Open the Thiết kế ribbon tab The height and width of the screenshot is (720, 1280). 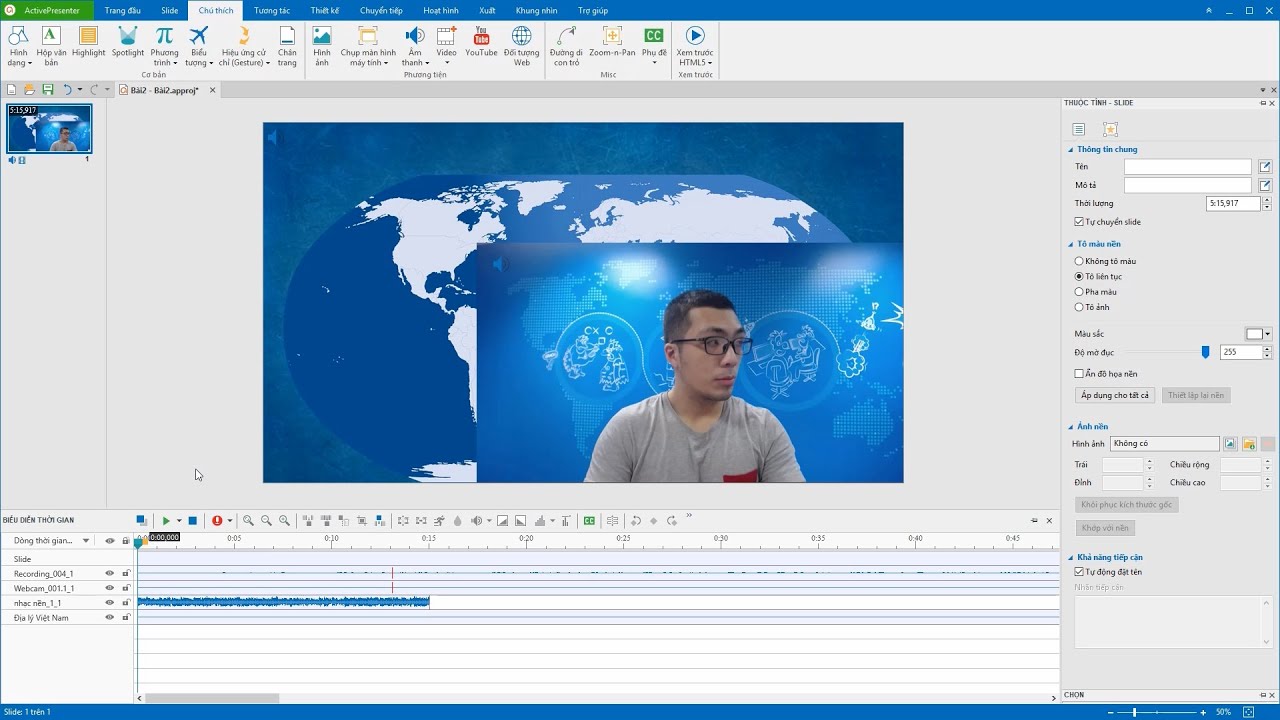click(x=325, y=10)
